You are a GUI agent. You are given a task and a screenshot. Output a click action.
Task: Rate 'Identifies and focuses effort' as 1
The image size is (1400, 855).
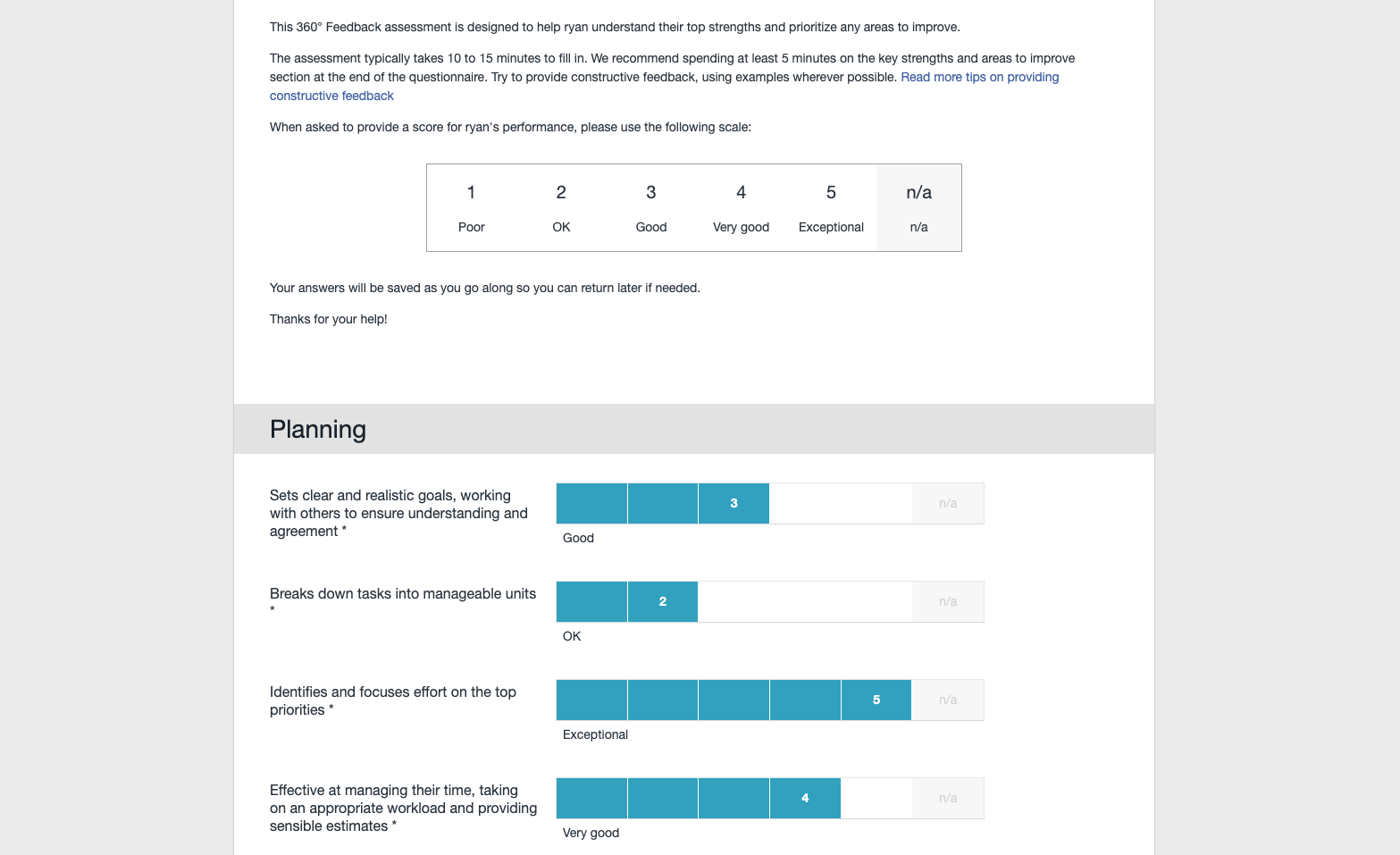pyautogui.click(x=591, y=700)
